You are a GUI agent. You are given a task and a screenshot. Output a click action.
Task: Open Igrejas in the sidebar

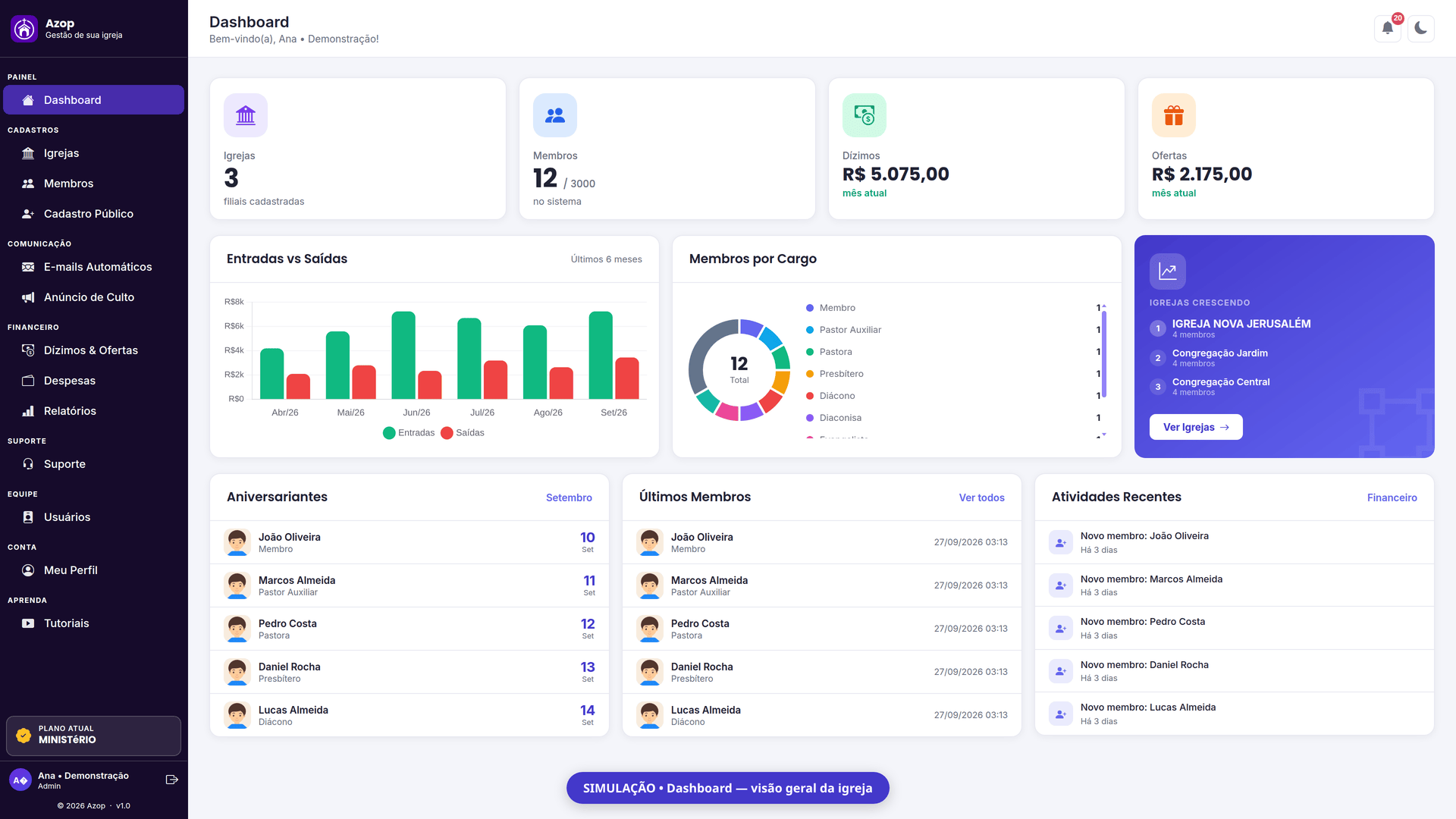(94, 153)
